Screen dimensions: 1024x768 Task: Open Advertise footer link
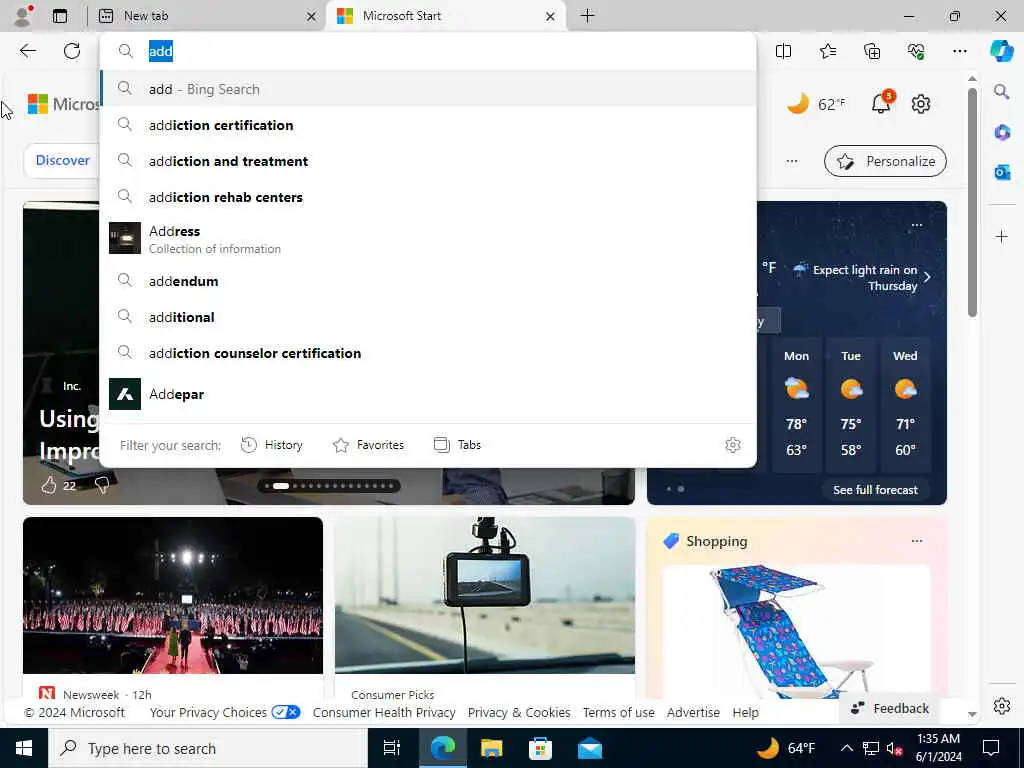[693, 712]
